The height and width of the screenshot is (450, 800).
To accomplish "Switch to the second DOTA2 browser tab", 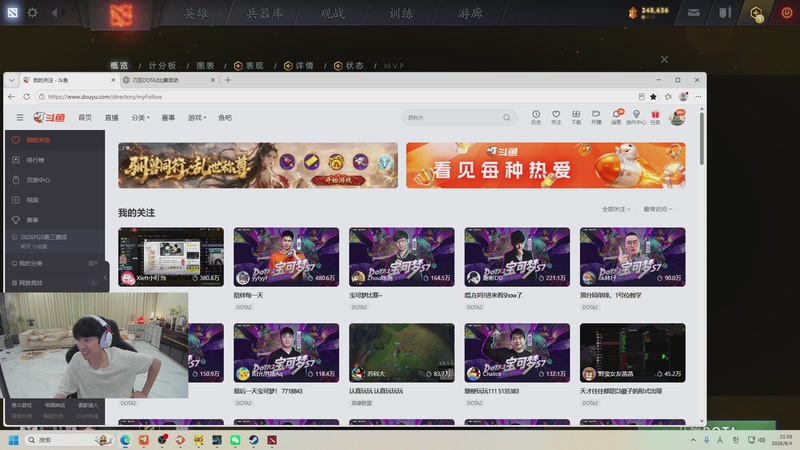I will pyautogui.click(x=168, y=80).
